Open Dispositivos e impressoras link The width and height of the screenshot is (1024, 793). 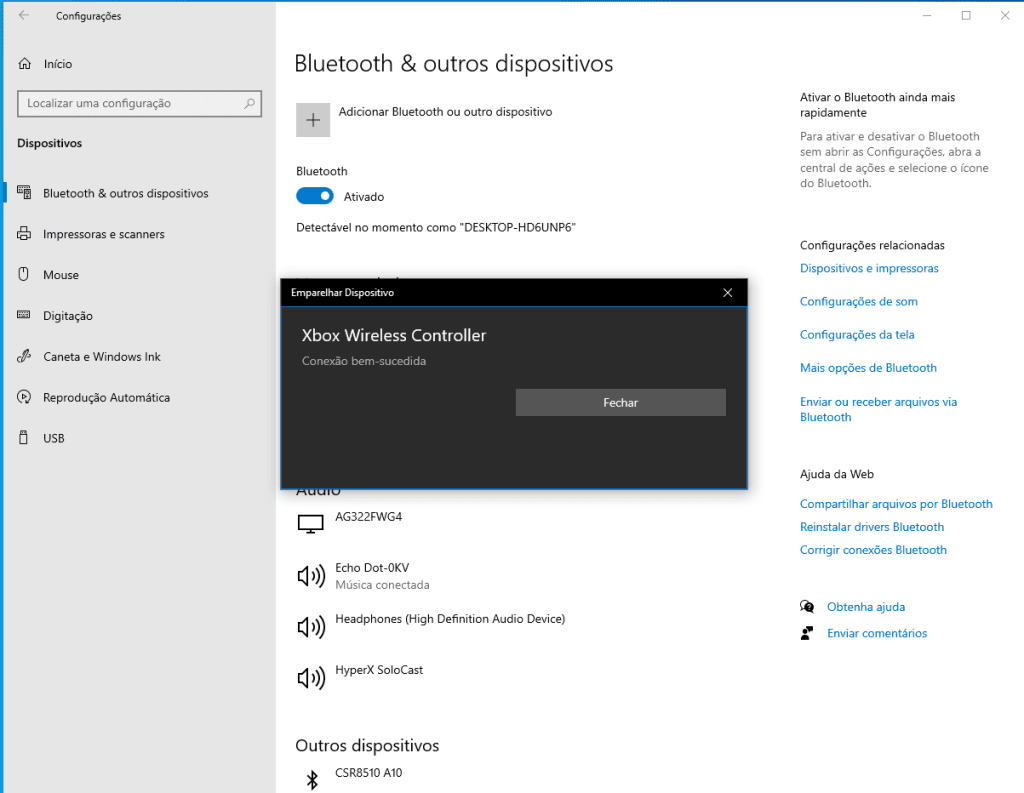click(869, 268)
